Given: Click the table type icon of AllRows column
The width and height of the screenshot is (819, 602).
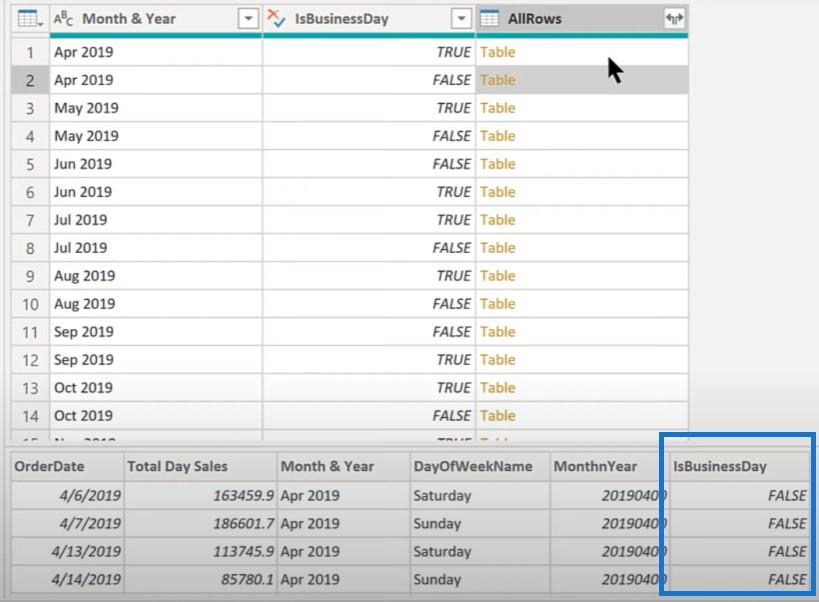Looking at the screenshot, I should coord(489,19).
